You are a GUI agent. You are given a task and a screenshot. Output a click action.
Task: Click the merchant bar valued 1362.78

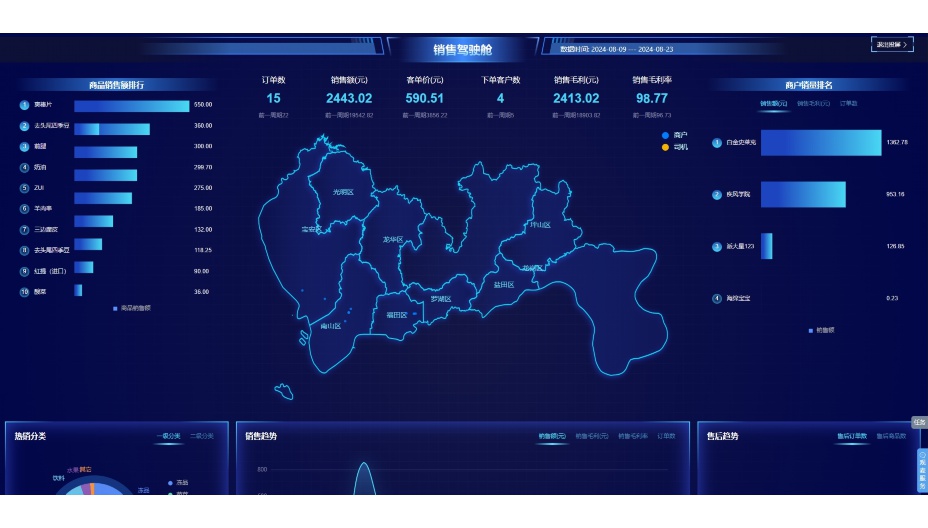pos(821,143)
